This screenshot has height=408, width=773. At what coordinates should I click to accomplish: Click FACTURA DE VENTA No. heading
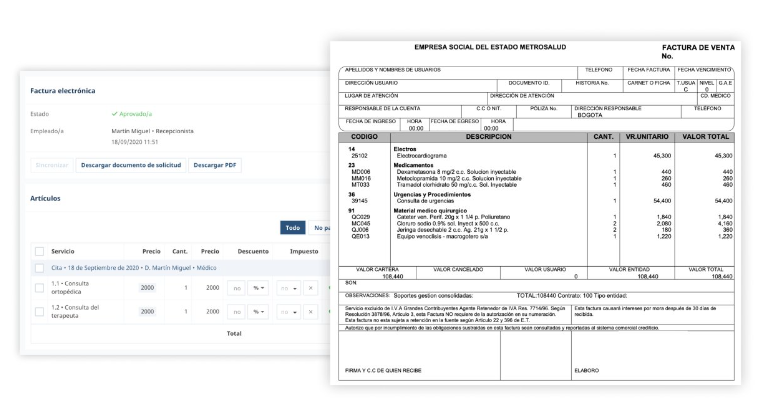click(x=698, y=52)
